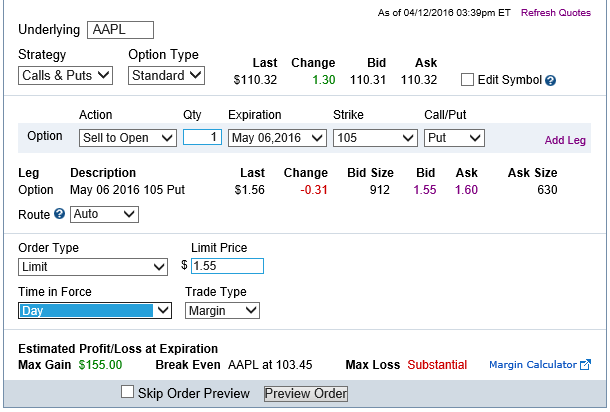Screen dimensions: 610x412
Task: Click the Preview Order button
Action: tap(306, 394)
